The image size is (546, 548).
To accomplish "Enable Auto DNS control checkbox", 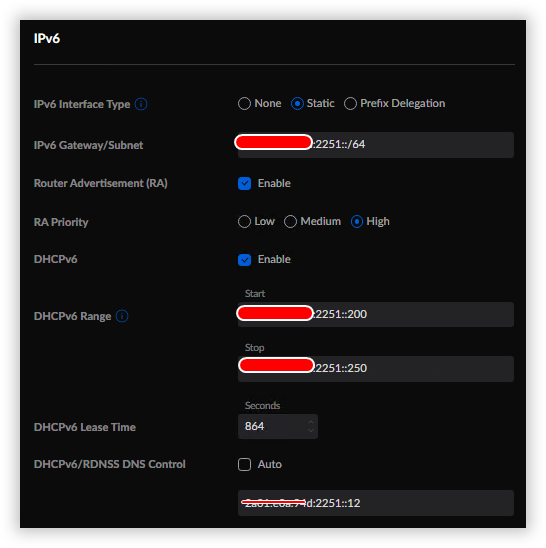I will pos(244,464).
